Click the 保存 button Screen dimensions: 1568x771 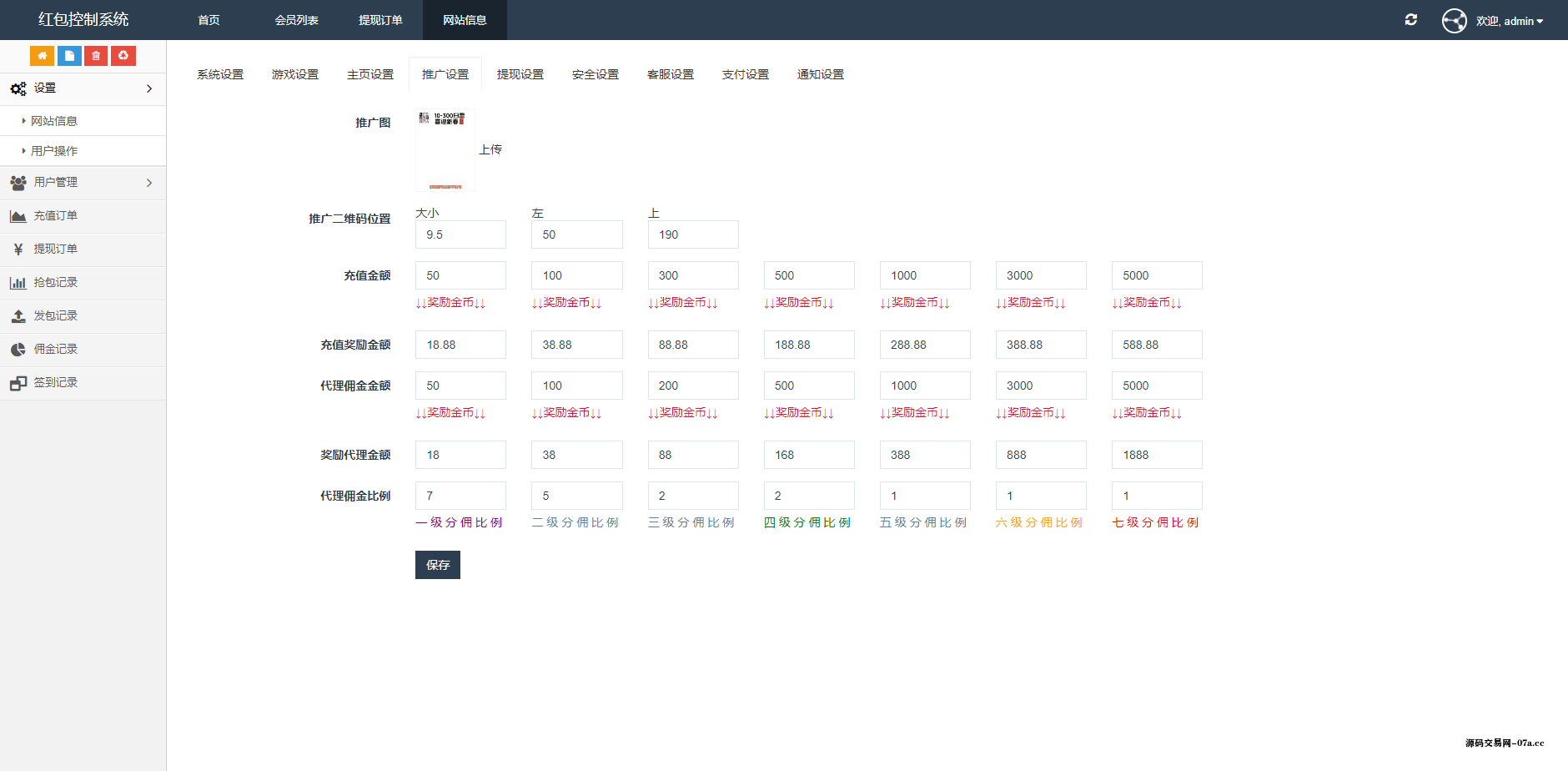[438, 565]
